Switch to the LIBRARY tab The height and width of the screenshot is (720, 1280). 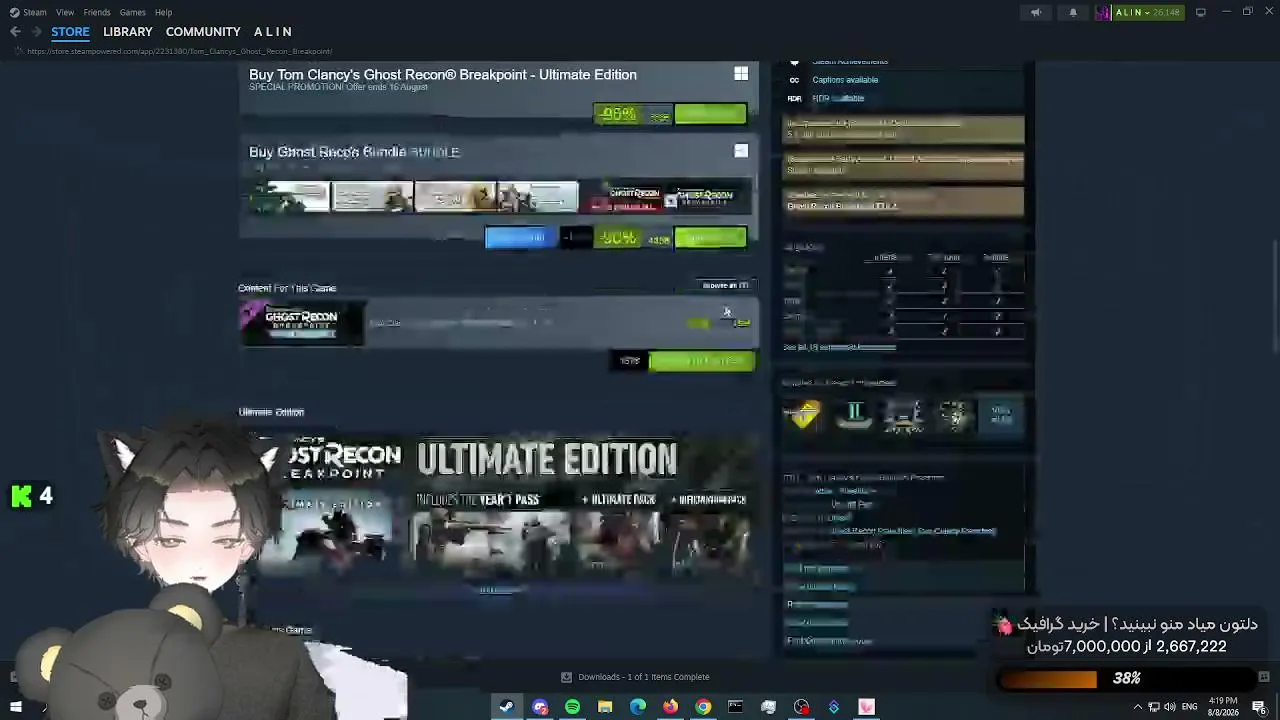point(128,32)
